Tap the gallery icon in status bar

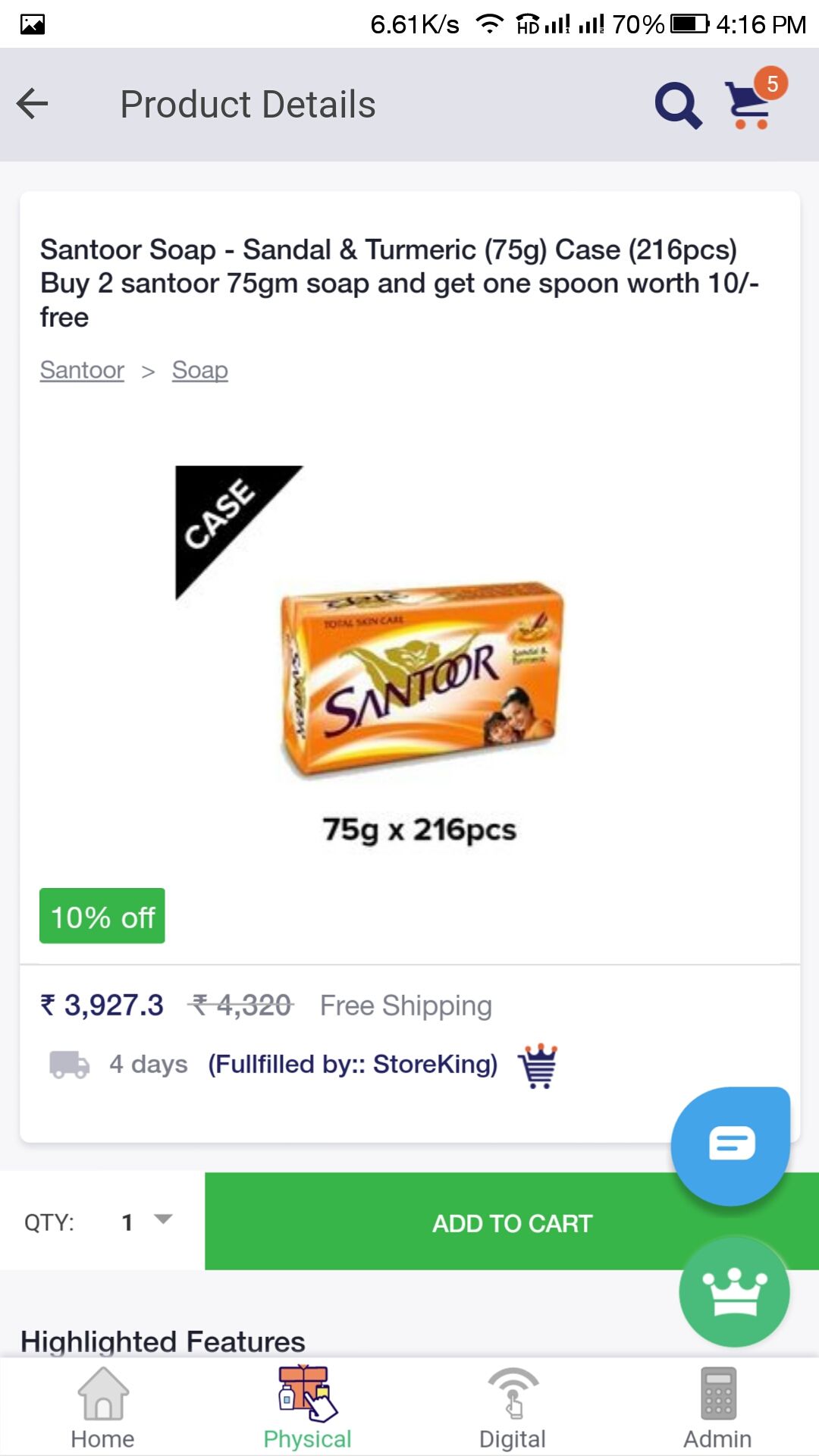pyautogui.click(x=33, y=24)
